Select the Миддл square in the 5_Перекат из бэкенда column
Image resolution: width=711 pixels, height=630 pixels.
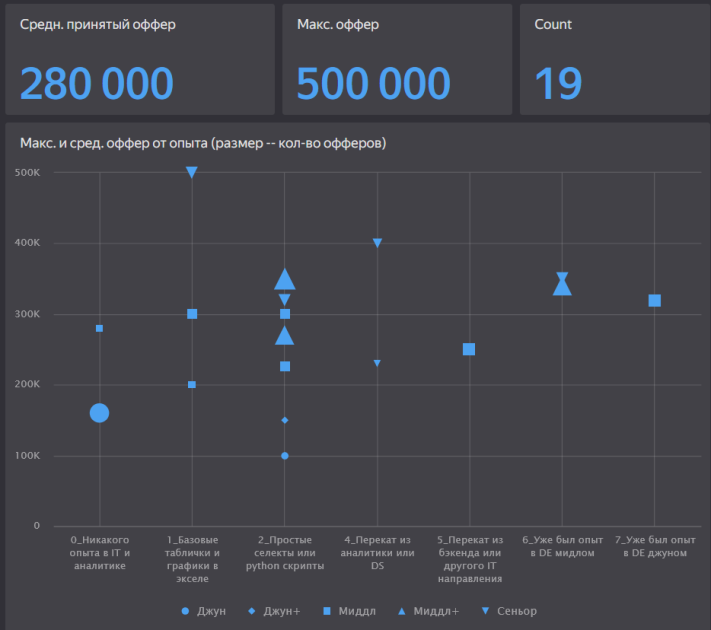click(469, 349)
